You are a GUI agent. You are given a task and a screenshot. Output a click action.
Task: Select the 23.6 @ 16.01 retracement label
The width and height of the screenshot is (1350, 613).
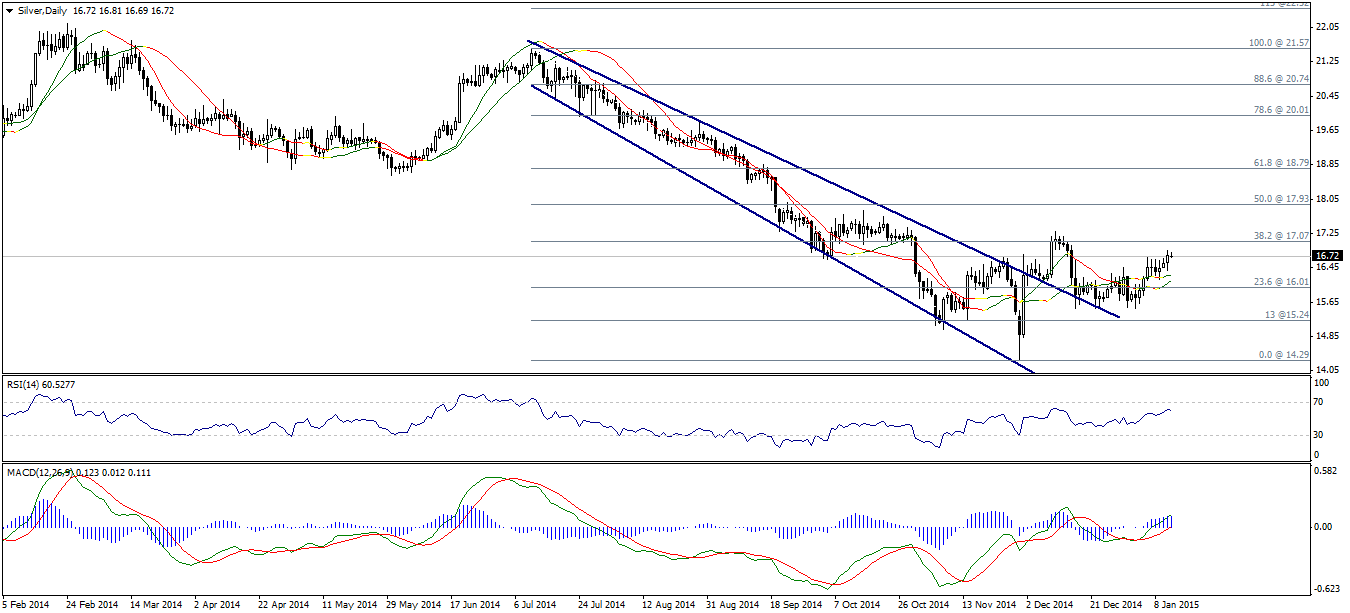click(x=1281, y=282)
